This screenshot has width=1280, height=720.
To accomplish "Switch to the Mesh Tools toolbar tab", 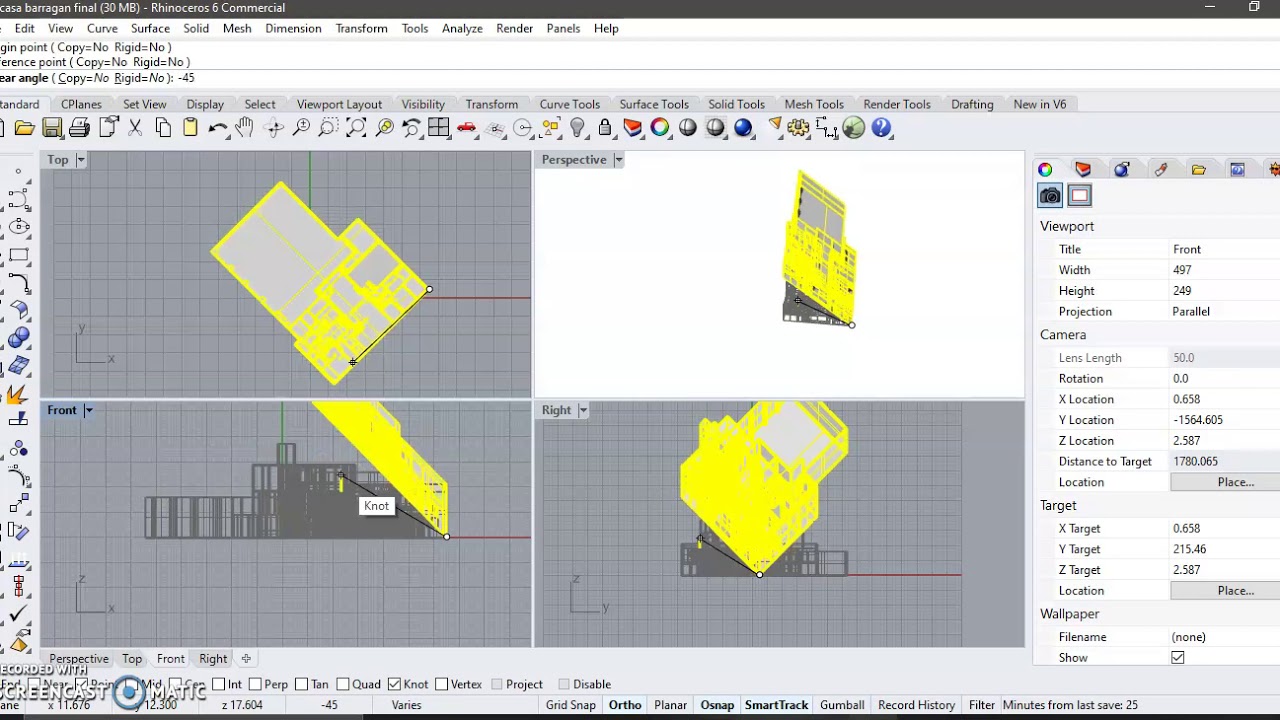I will tap(813, 104).
